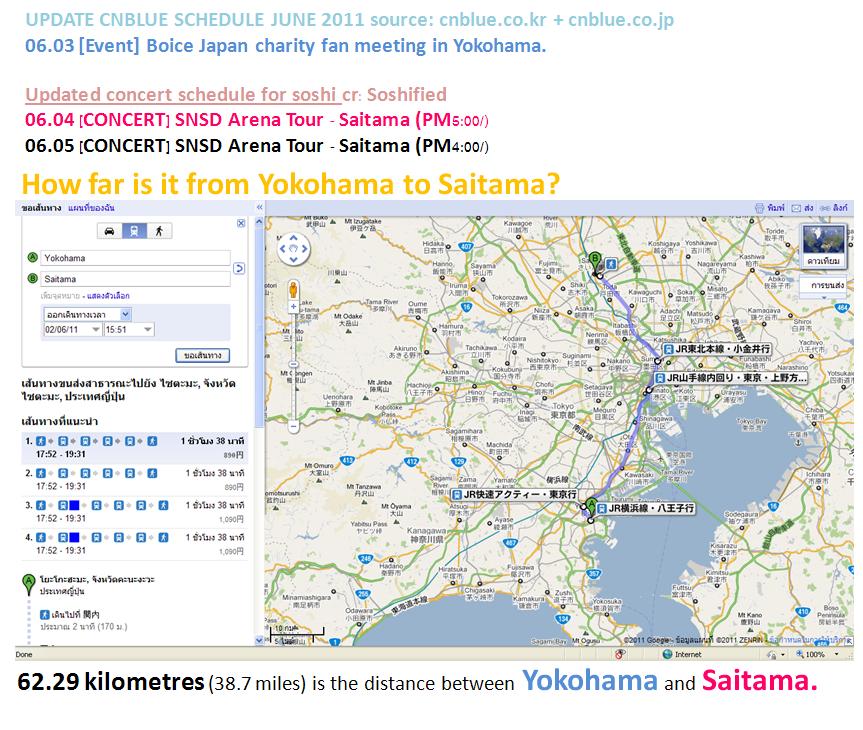This screenshot has height=730, width=863.
Task: Click the 'Kawaguchi' label on the map
Action: coord(644,292)
